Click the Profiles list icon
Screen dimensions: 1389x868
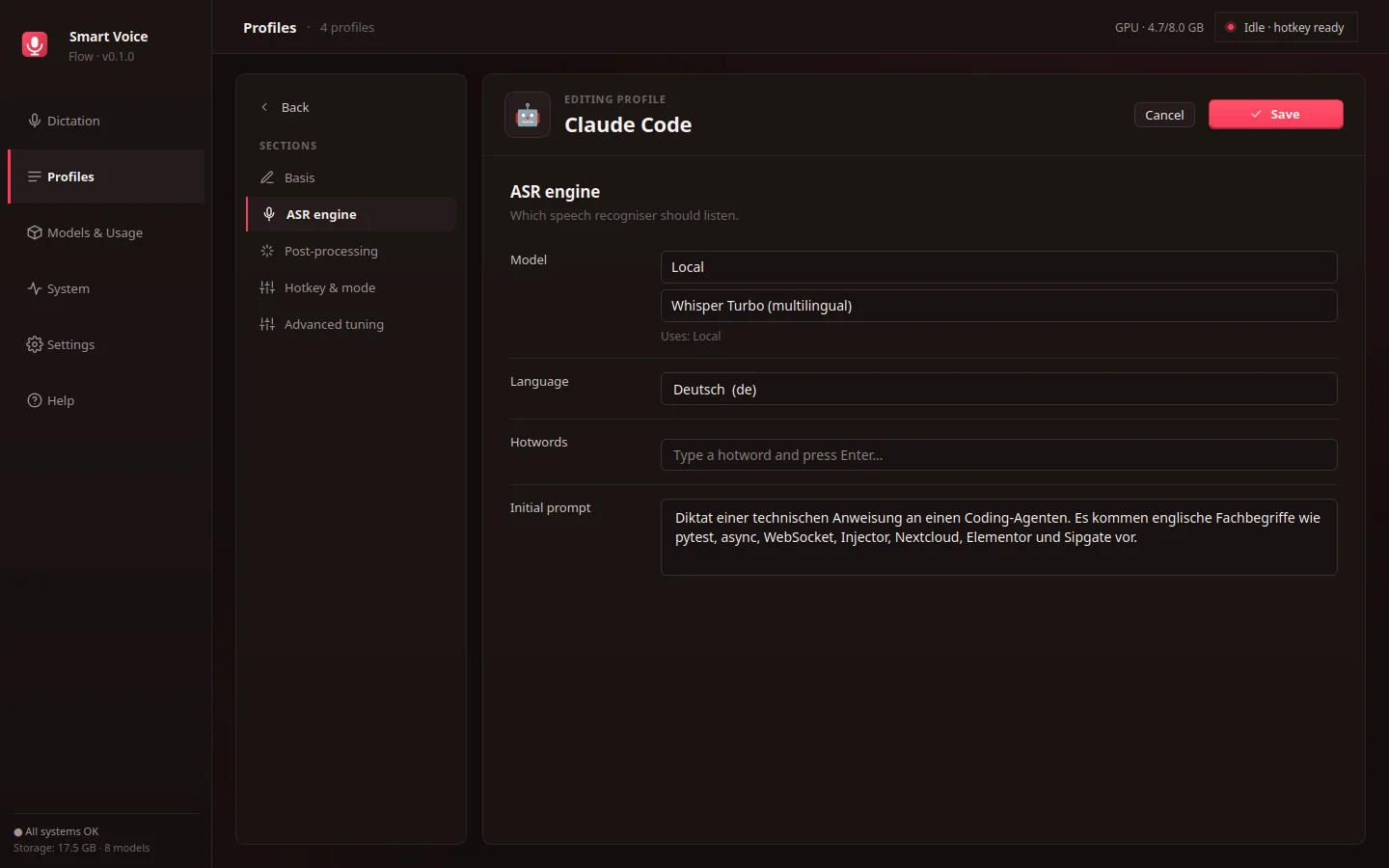[35, 176]
